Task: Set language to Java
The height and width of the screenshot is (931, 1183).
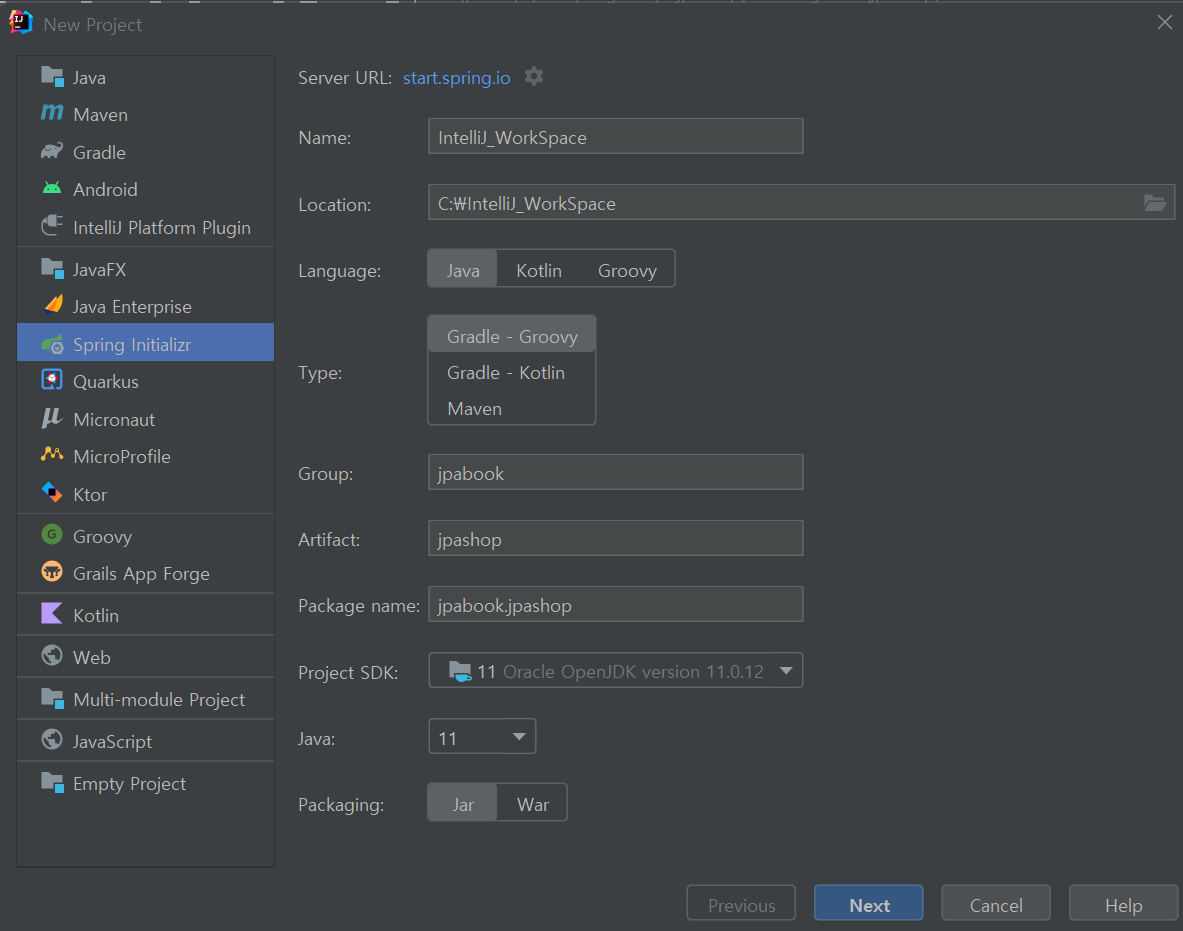Action: coord(462,270)
